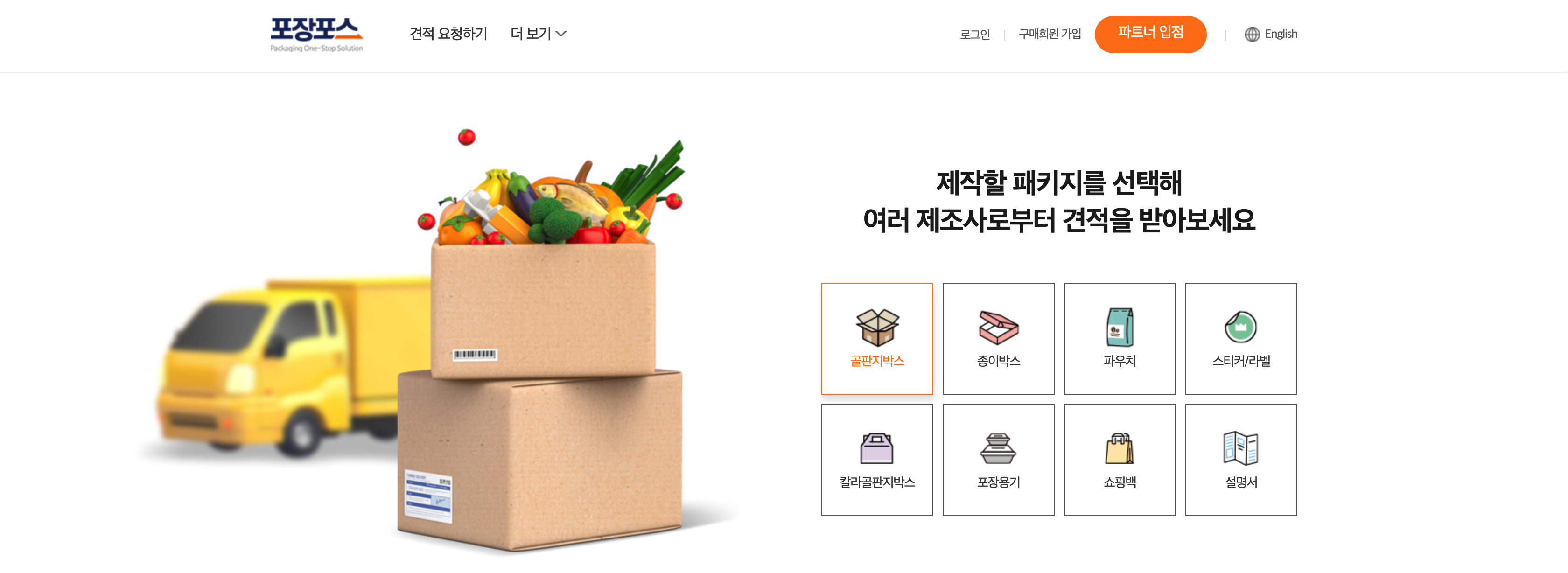Open the 로그인 login link
Screen dimensions: 1568x573
[x=975, y=34]
